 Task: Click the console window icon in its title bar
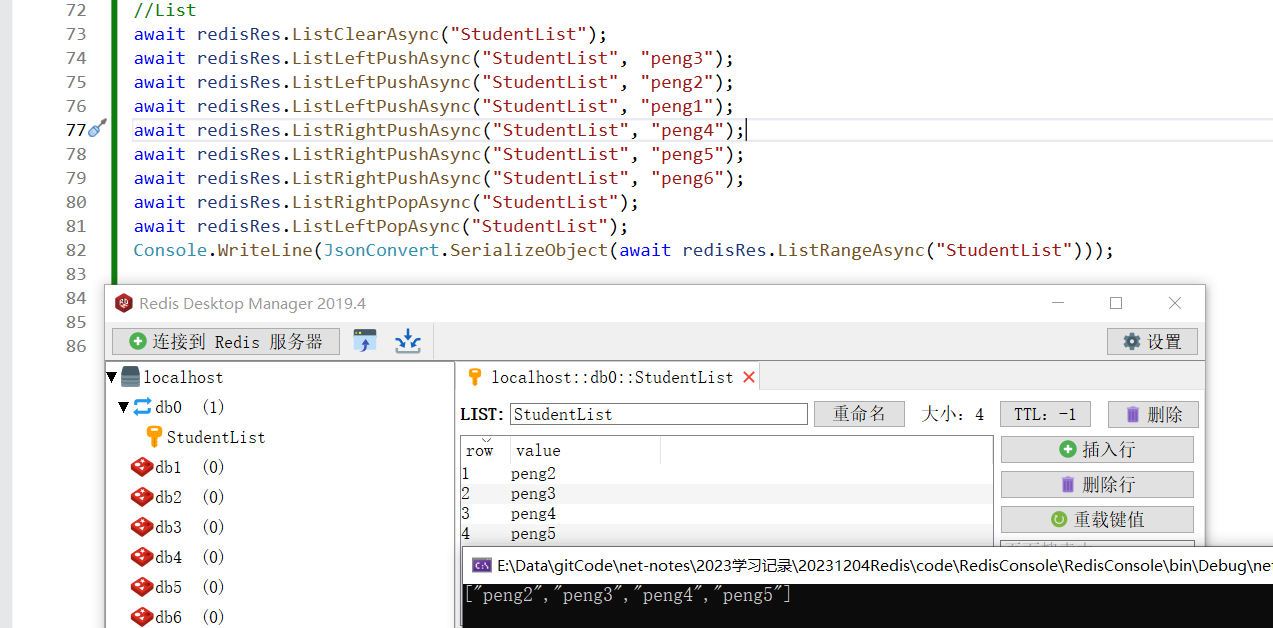point(481,565)
